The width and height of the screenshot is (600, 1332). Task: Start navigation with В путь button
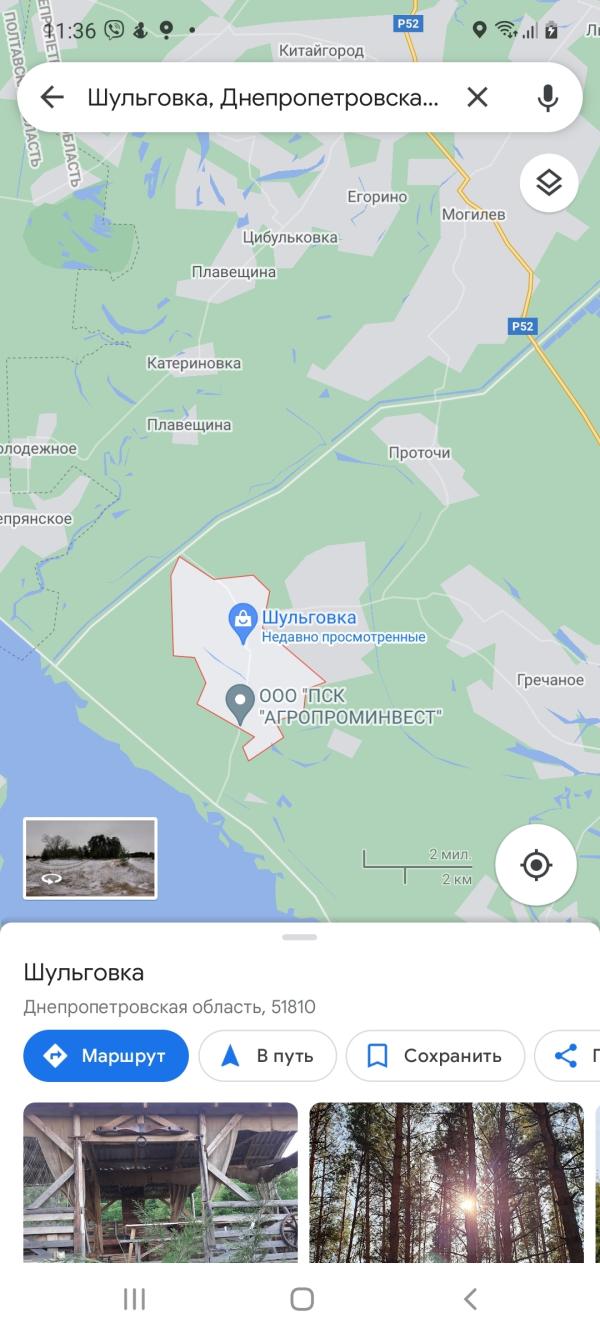click(x=267, y=1056)
